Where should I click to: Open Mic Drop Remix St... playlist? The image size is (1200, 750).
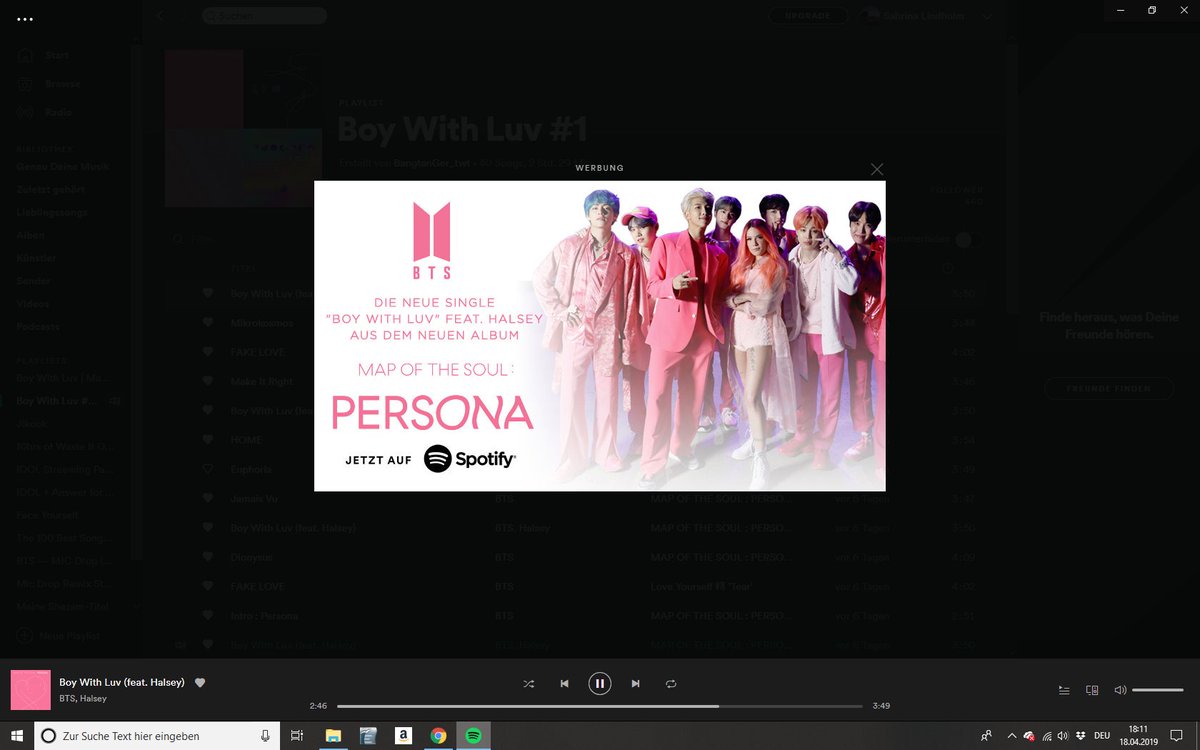(x=66, y=584)
